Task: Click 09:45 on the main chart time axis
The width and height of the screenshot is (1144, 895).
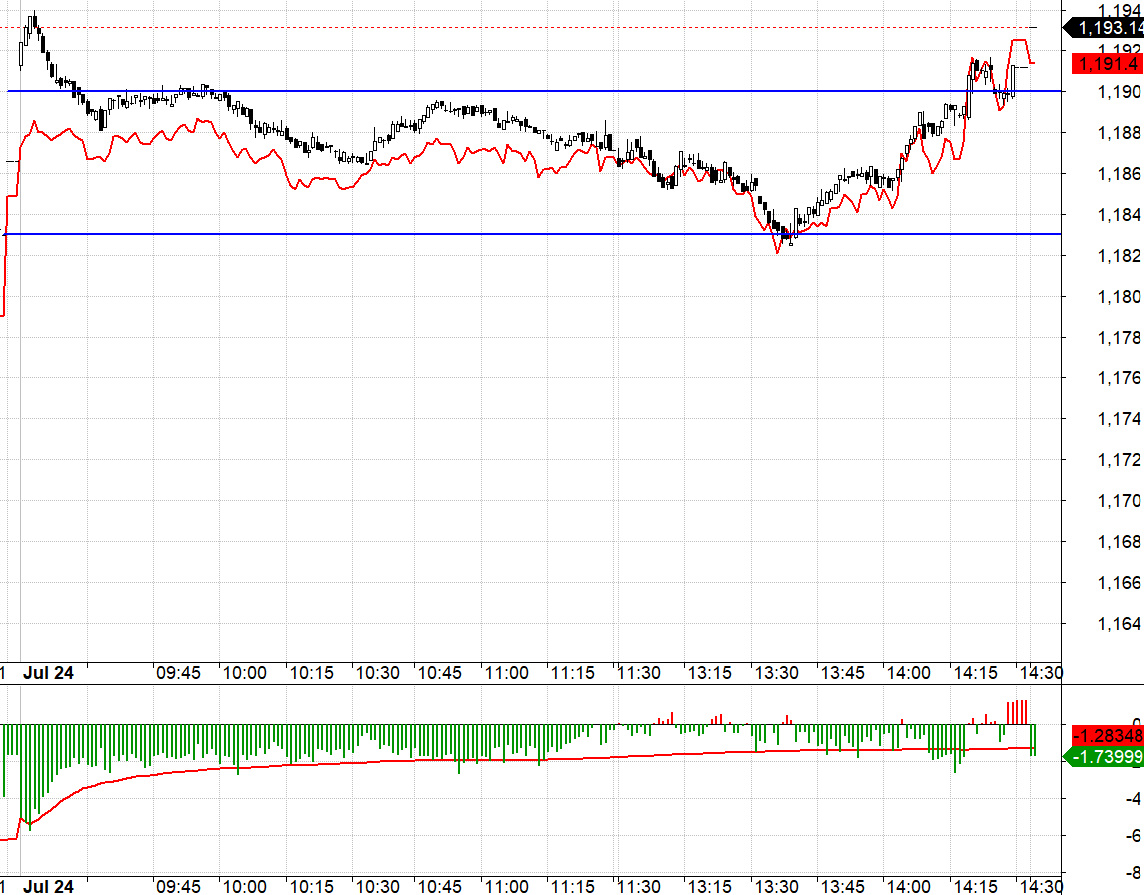Action: [178, 673]
